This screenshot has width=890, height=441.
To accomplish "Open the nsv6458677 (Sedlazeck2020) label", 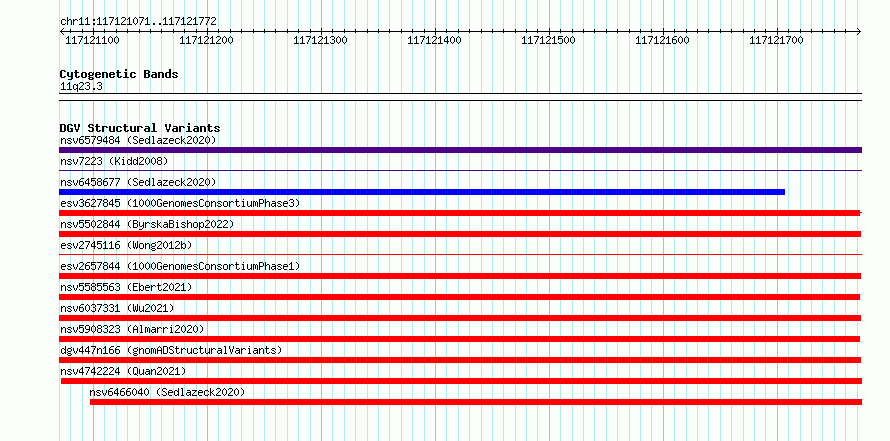I will [138, 182].
